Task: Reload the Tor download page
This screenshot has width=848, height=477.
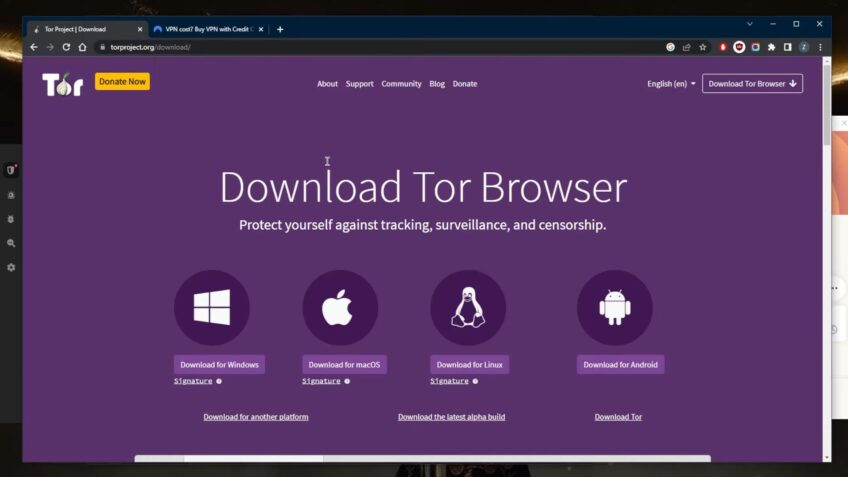Action: click(66, 47)
